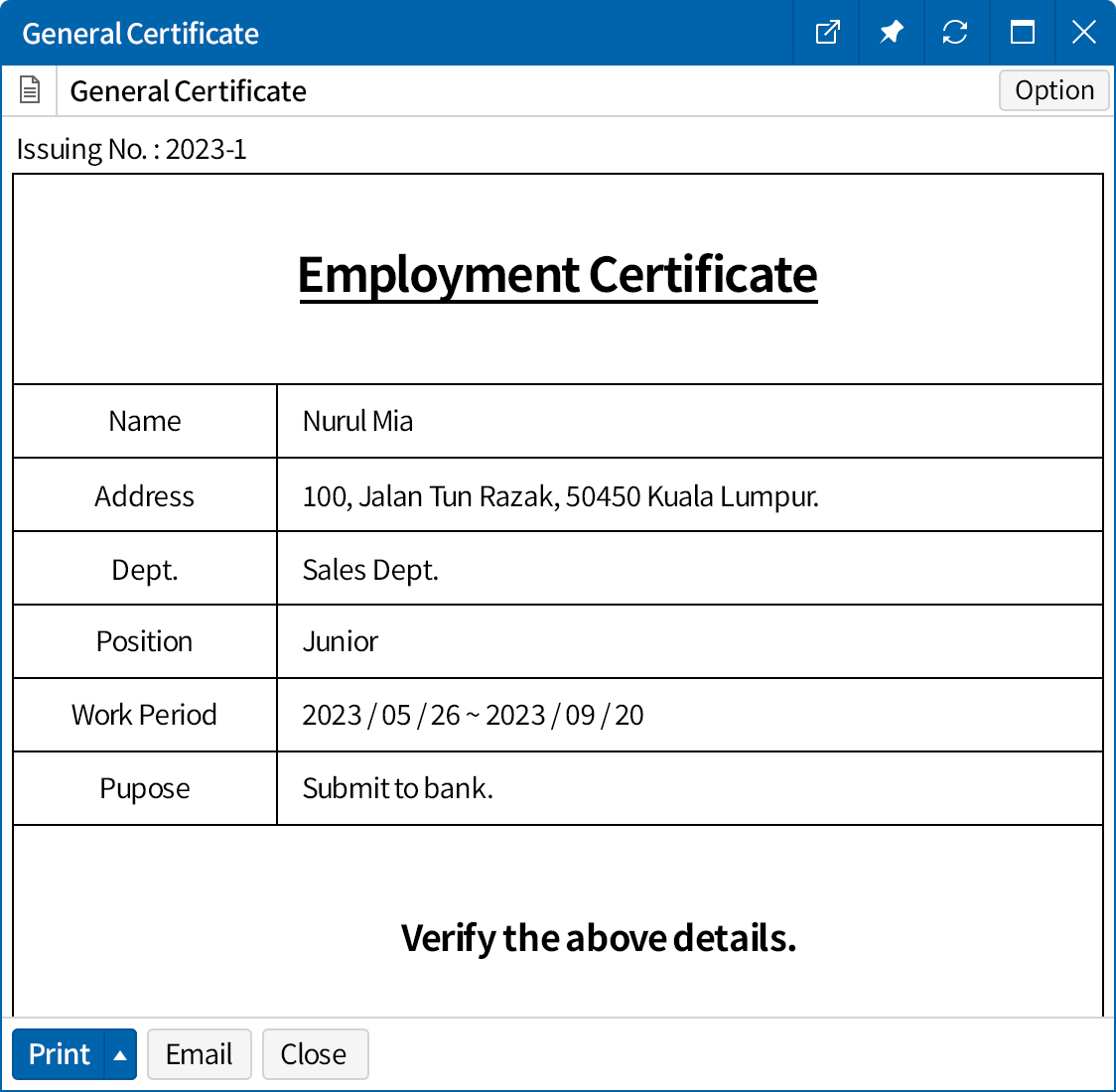Select the name Nurul Mia

(x=357, y=421)
